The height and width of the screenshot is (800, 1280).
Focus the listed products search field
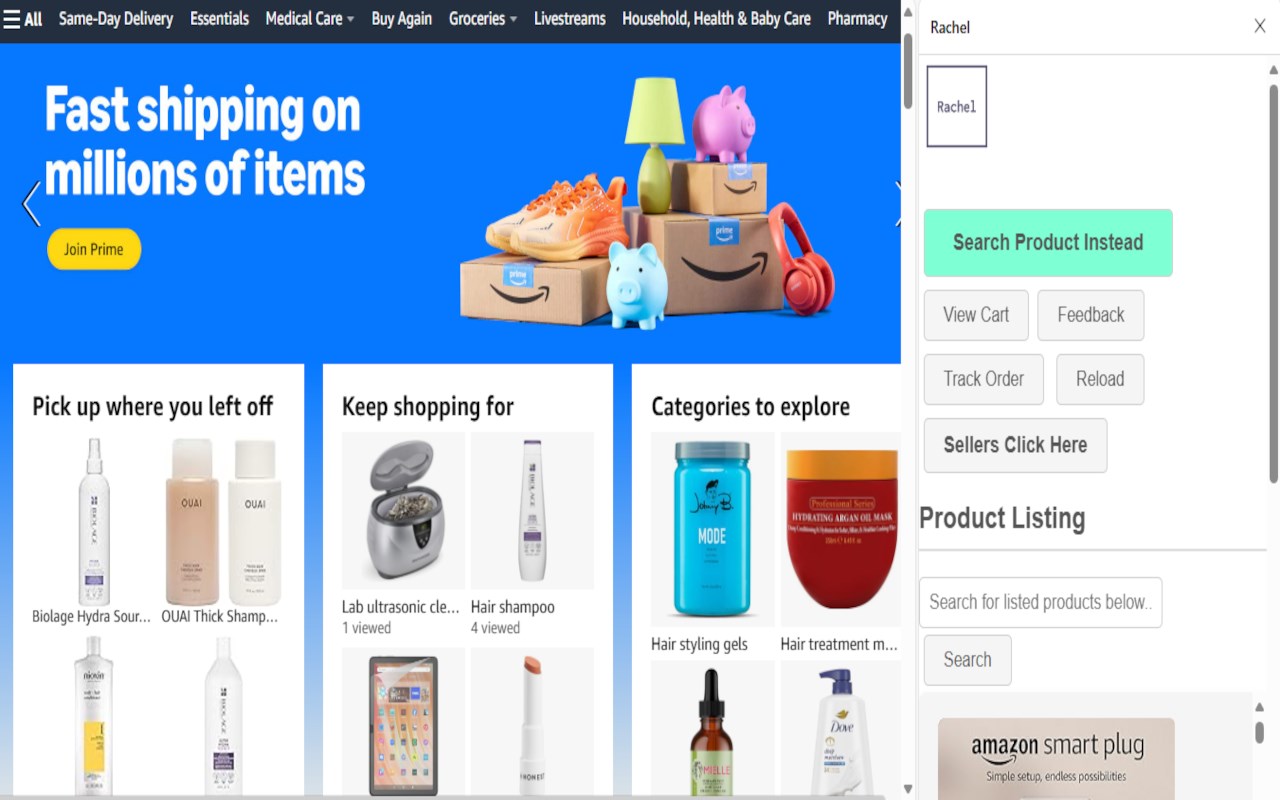(x=1040, y=602)
